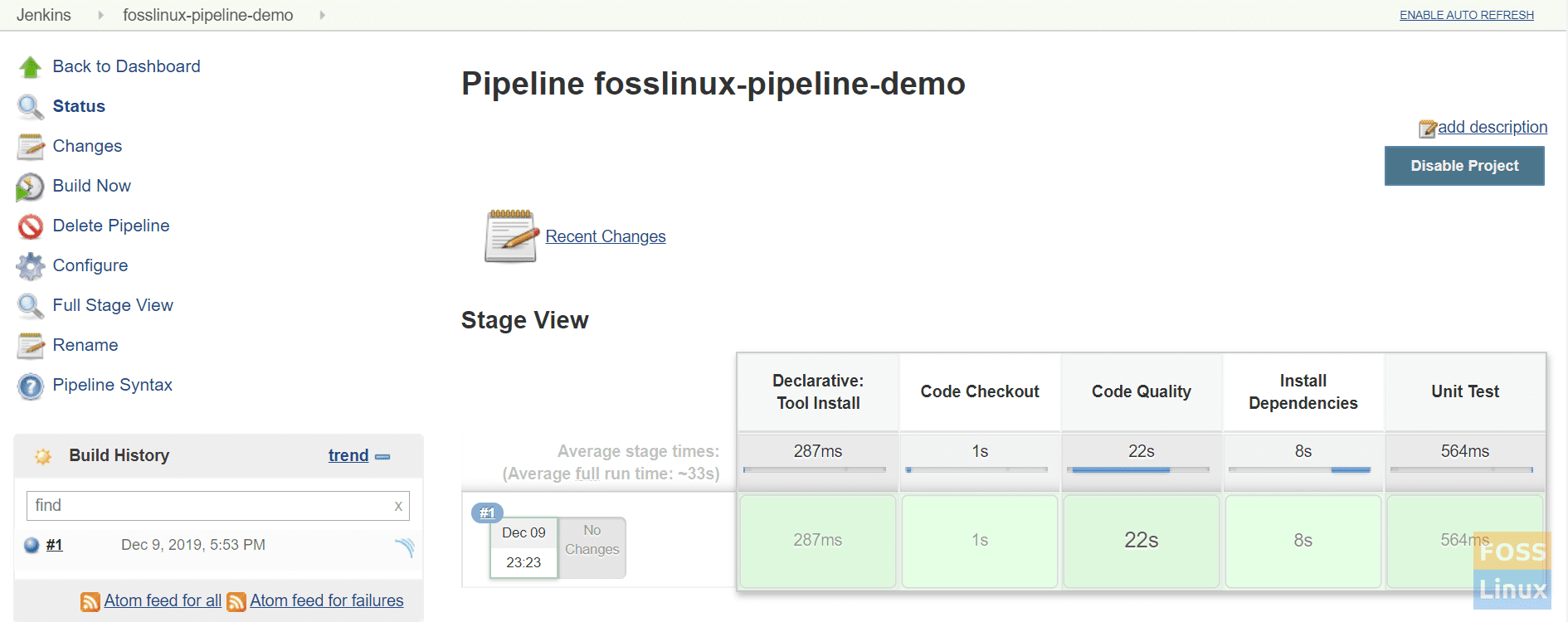The image size is (1568, 622).
Task: Click the #1 build badge in Stage View
Action: 487,513
